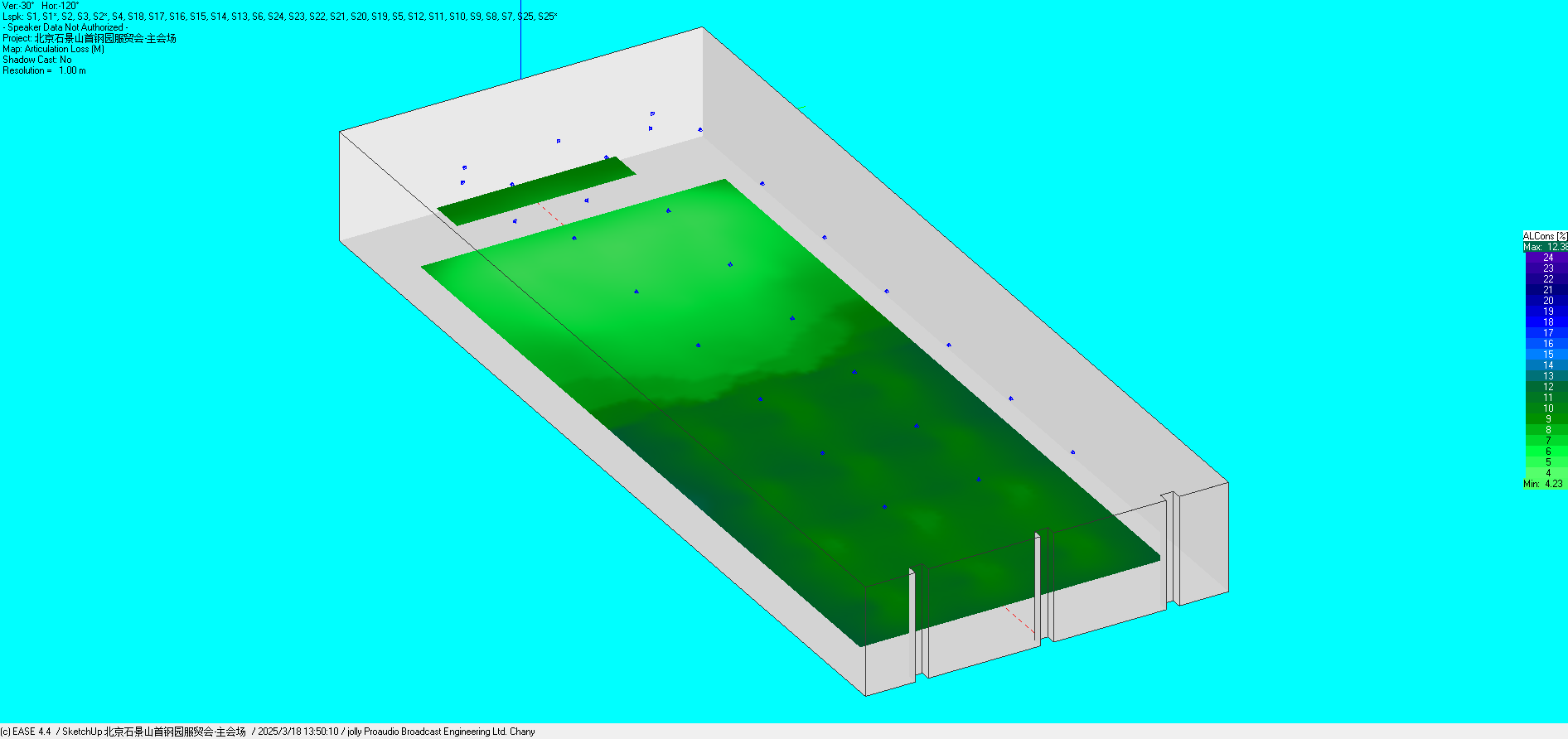Click the 'Shadow Cast: No' line

37,60
